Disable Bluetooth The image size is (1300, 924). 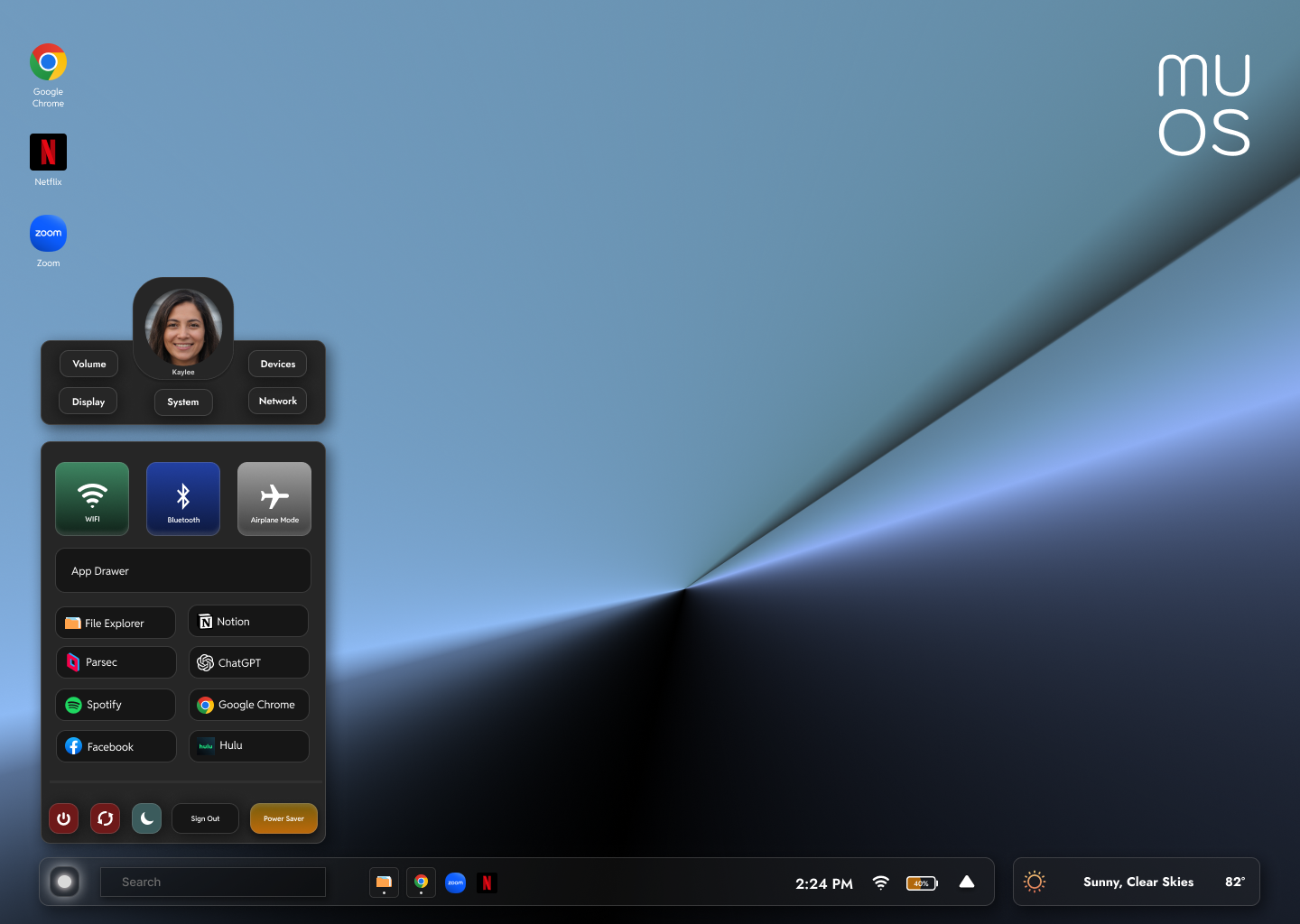coord(182,498)
